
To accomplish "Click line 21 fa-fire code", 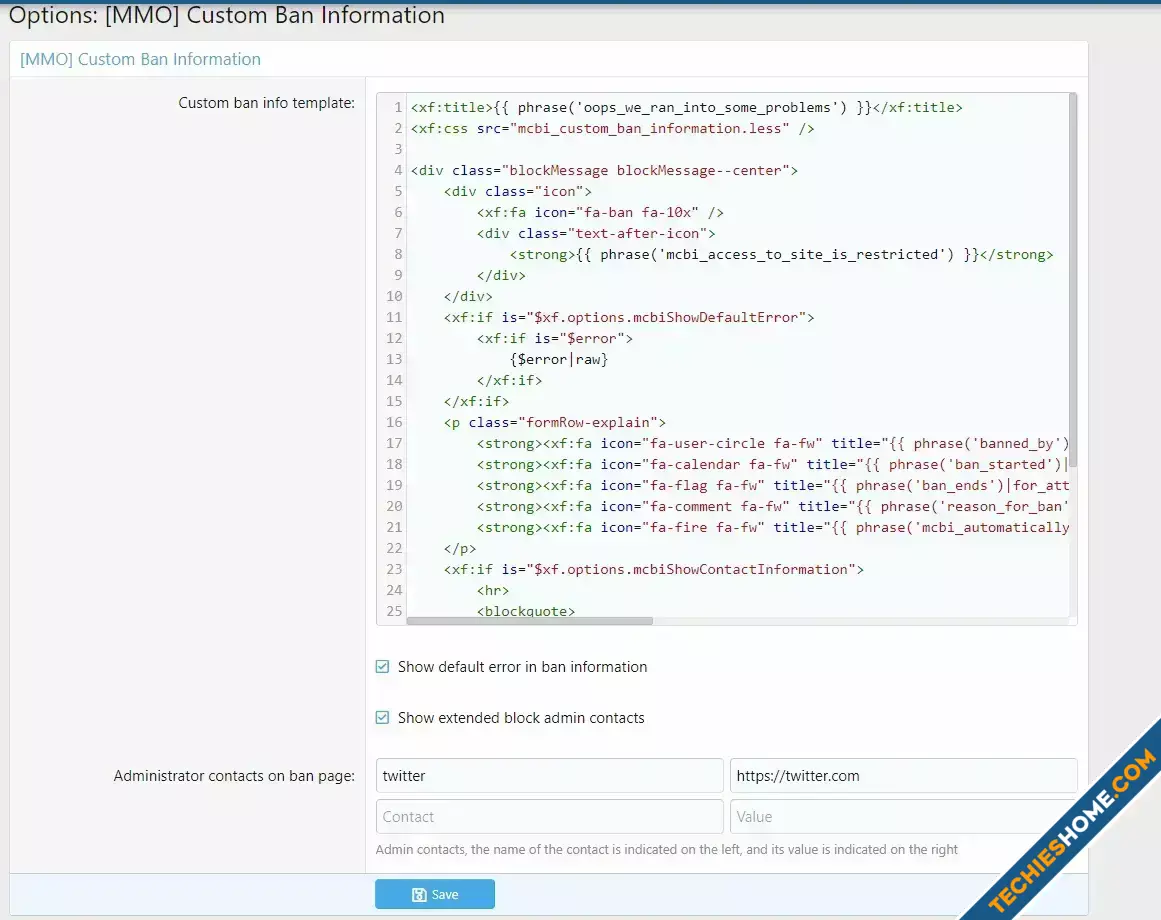I will 773,527.
